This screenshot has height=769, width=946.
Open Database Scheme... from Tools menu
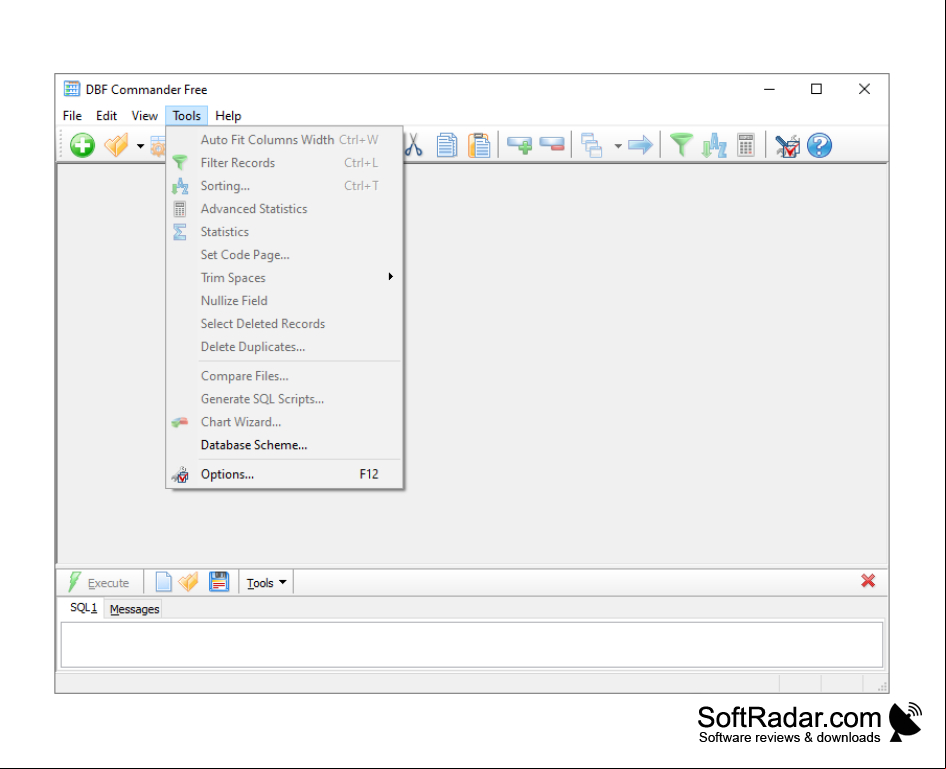coord(284,445)
